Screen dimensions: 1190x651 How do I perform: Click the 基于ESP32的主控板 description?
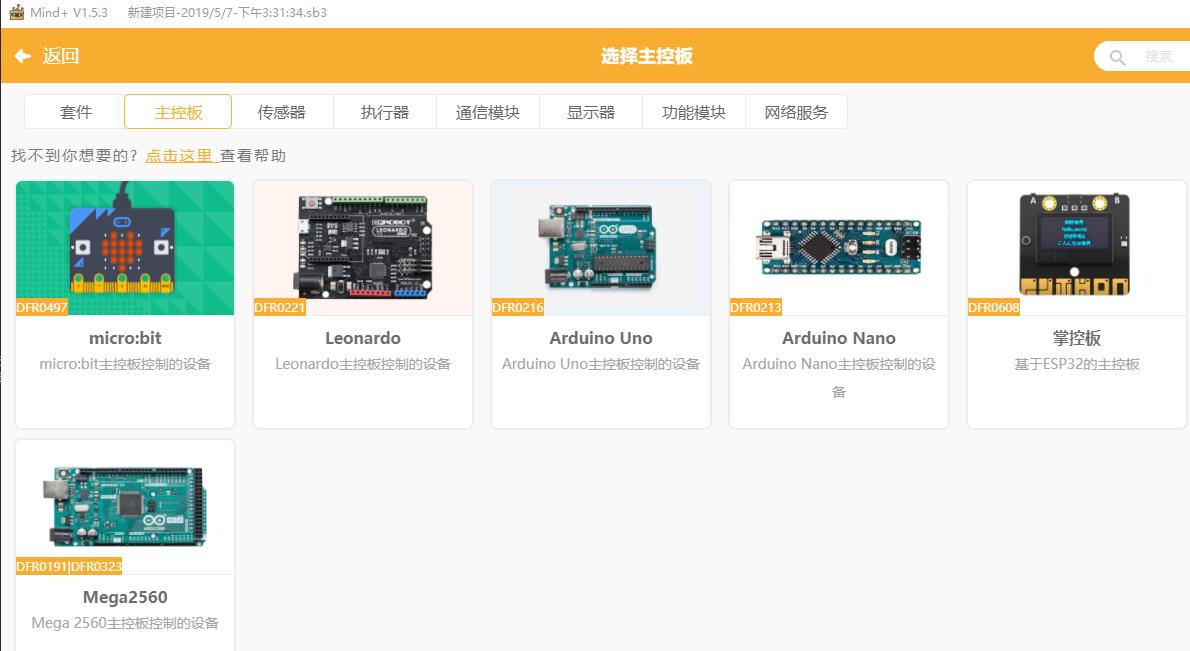(x=1076, y=364)
